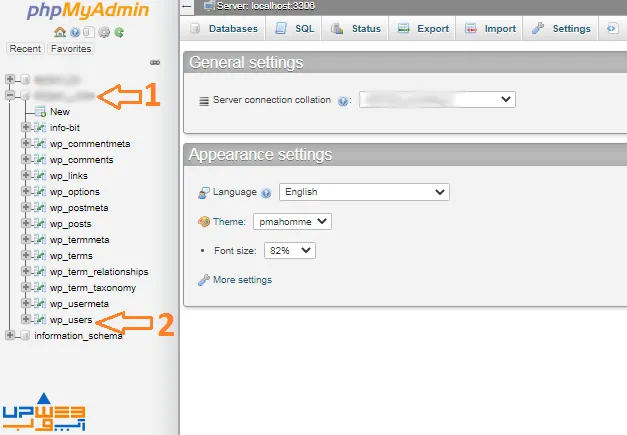This screenshot has height=435, width=627.
Task: Open the Status tab
Action: pos(355,29)
